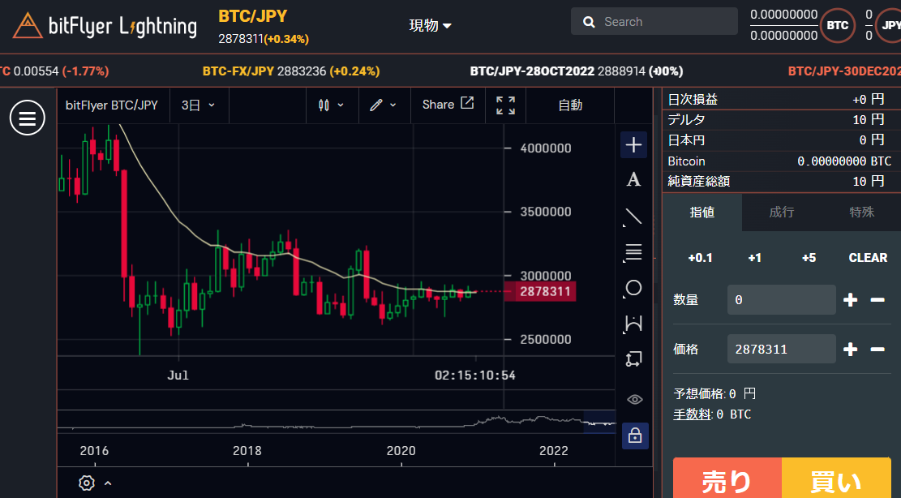This screenshot has height=498, width=901.
Task: Add +1 to quantity
Action: [x=754, y=258]
